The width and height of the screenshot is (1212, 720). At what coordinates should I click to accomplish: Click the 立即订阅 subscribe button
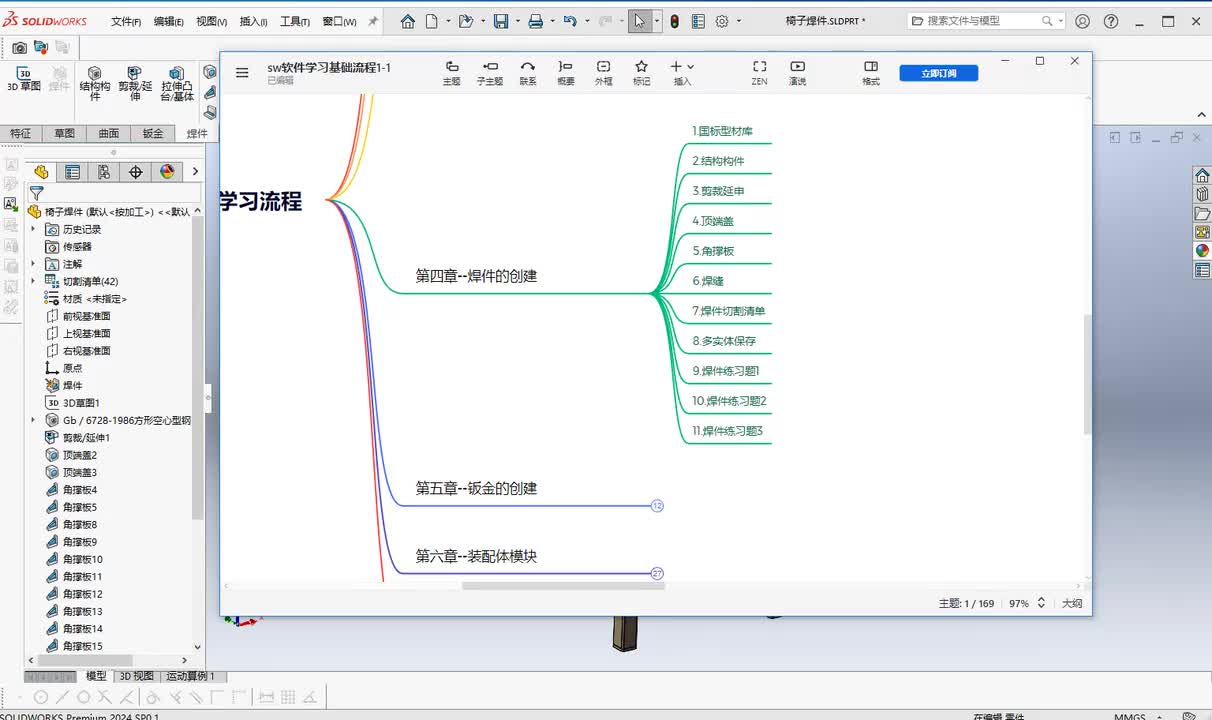coord(938,73)
